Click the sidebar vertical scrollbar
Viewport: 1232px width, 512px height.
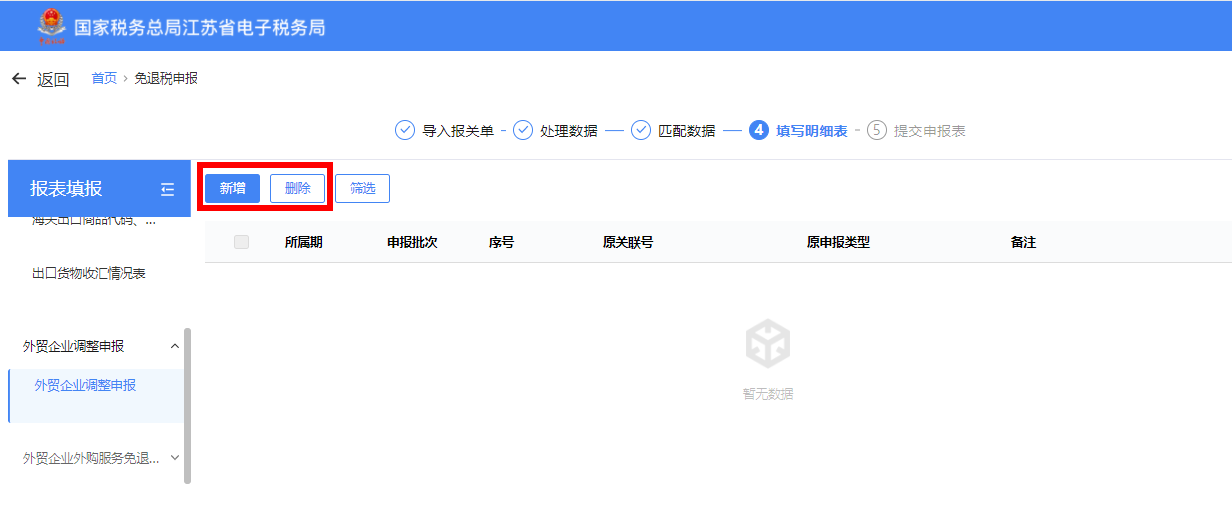[187, 405]
